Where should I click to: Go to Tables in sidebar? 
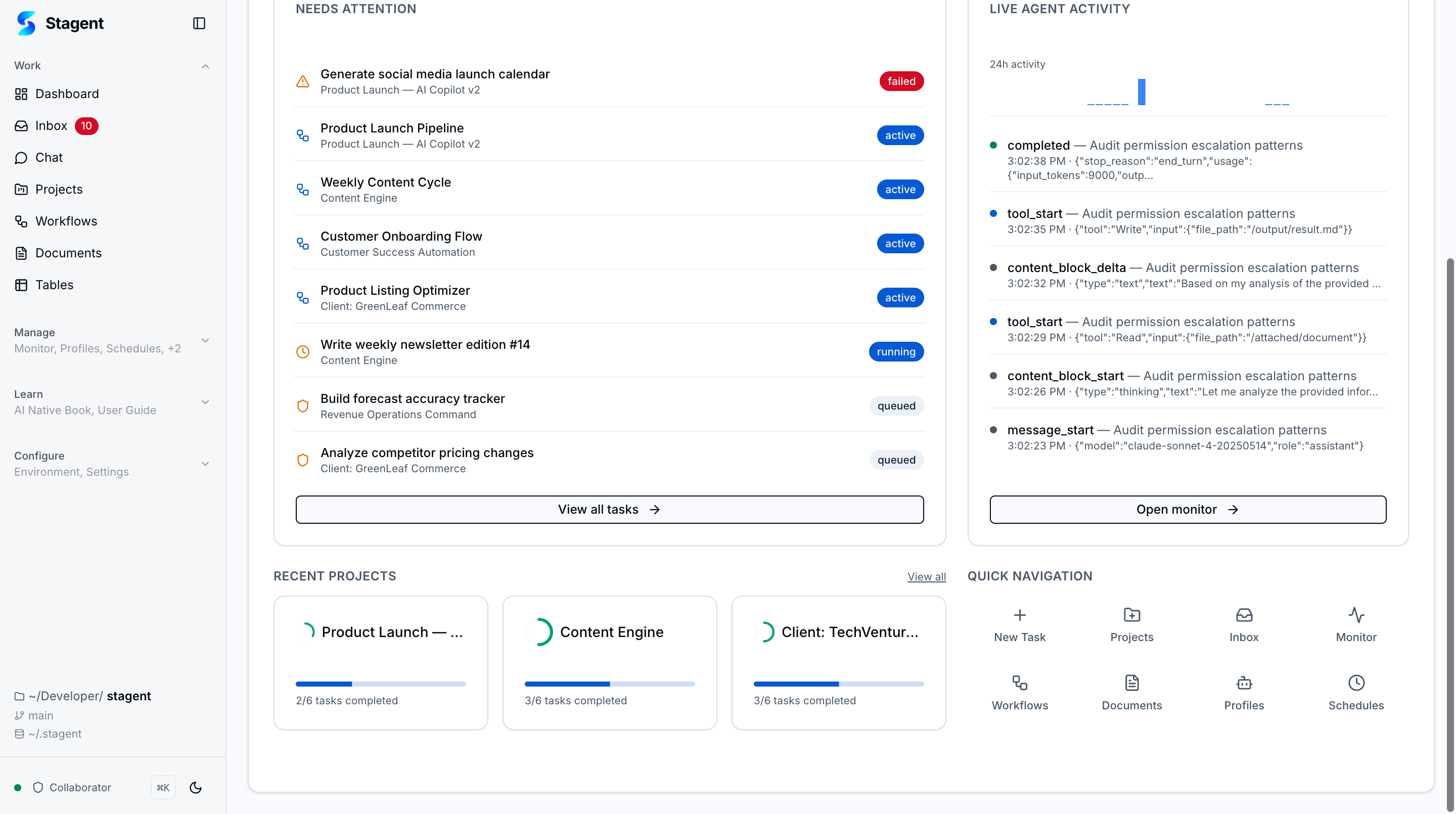pos(54,285)
